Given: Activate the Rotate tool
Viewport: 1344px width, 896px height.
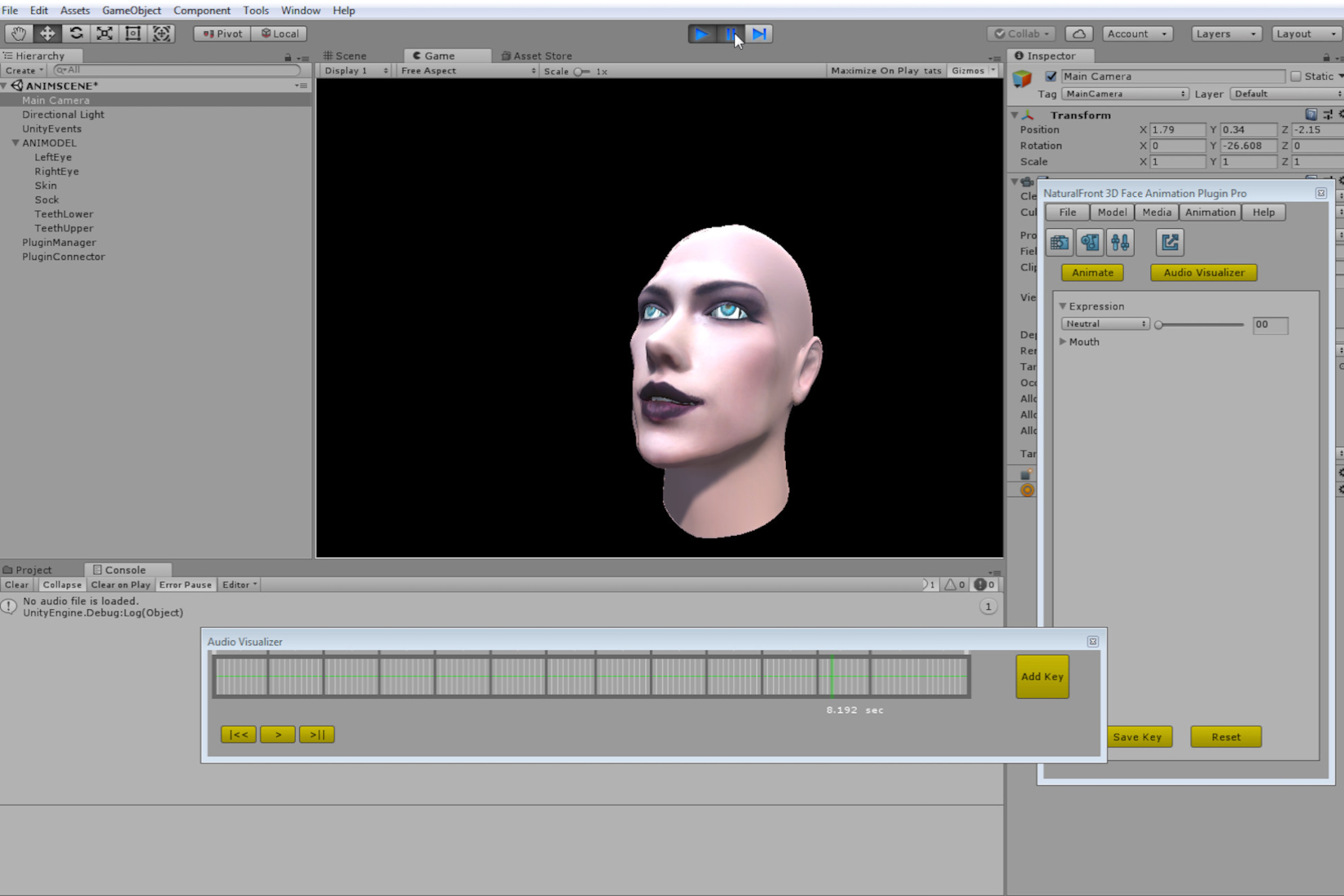Looking at the screenshot, I should [x=77, y=33].
